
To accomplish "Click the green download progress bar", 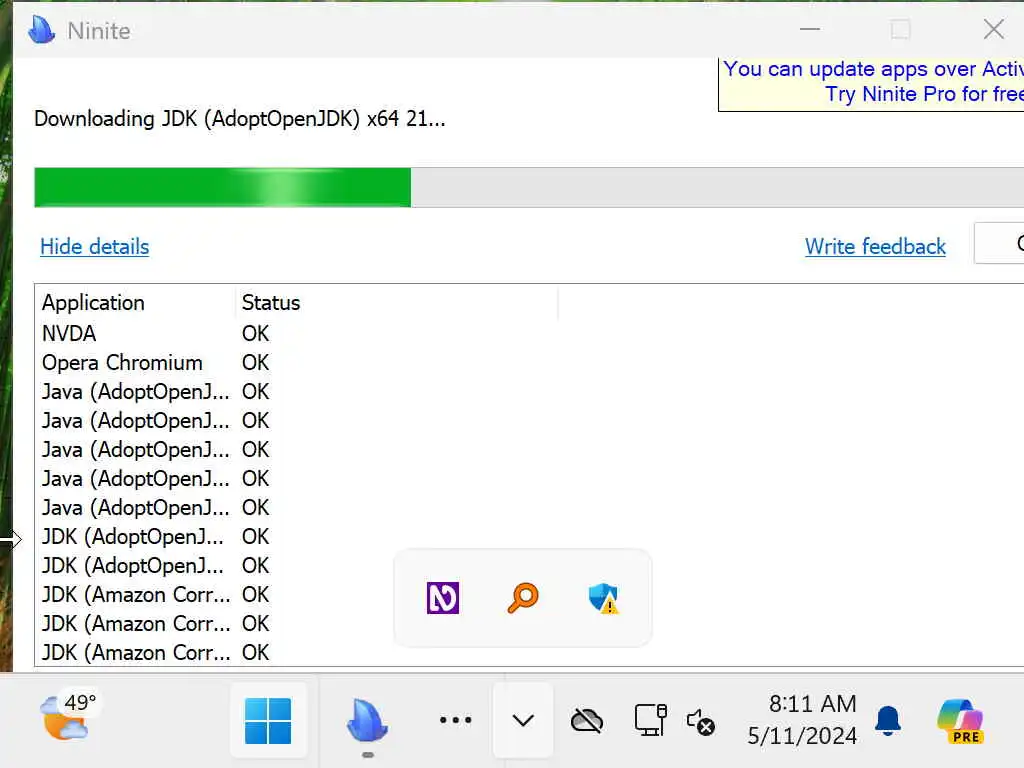I will click(x=529, y=187).
